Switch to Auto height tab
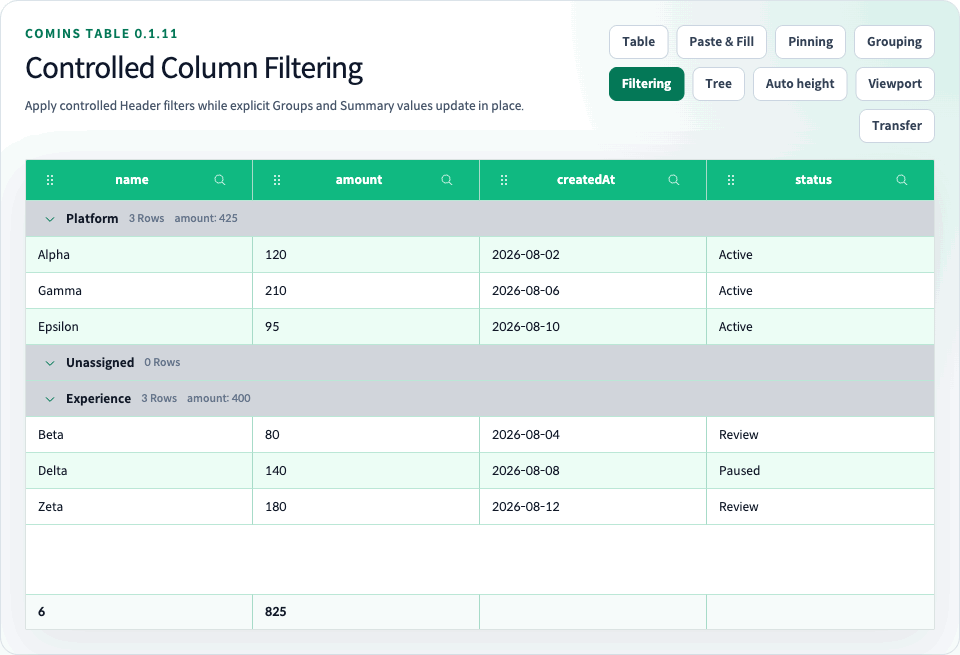This screenshot has height=655, width=960. [800, 84]
